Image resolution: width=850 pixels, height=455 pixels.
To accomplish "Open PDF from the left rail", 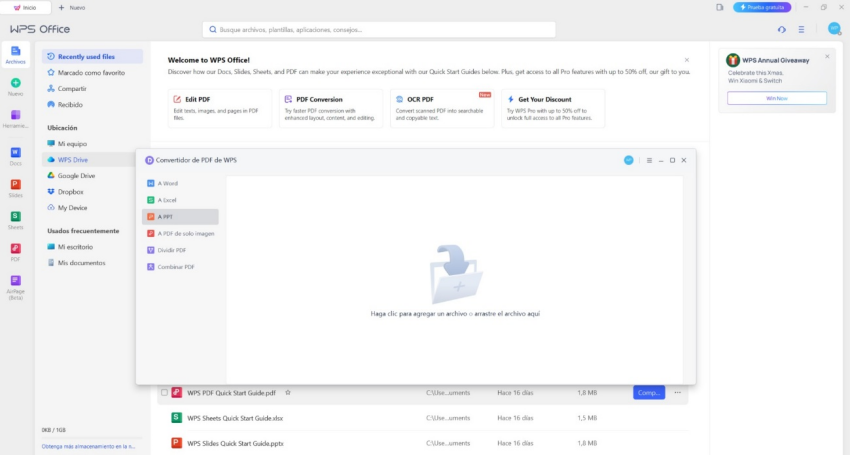I will (x=15, y=252).
